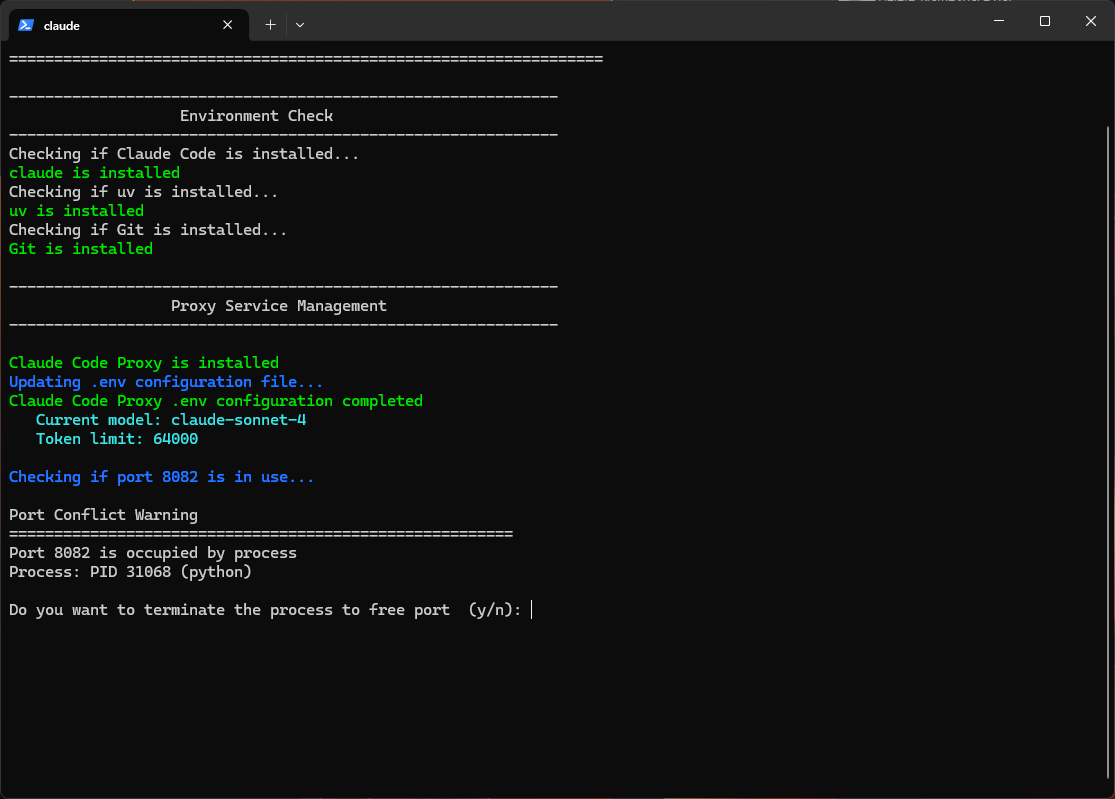Click '.env configuration completed' line

[215, 401]
